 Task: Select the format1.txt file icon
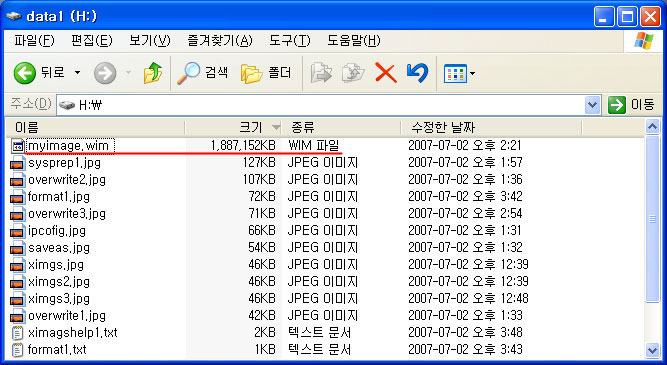click(17, 350)
